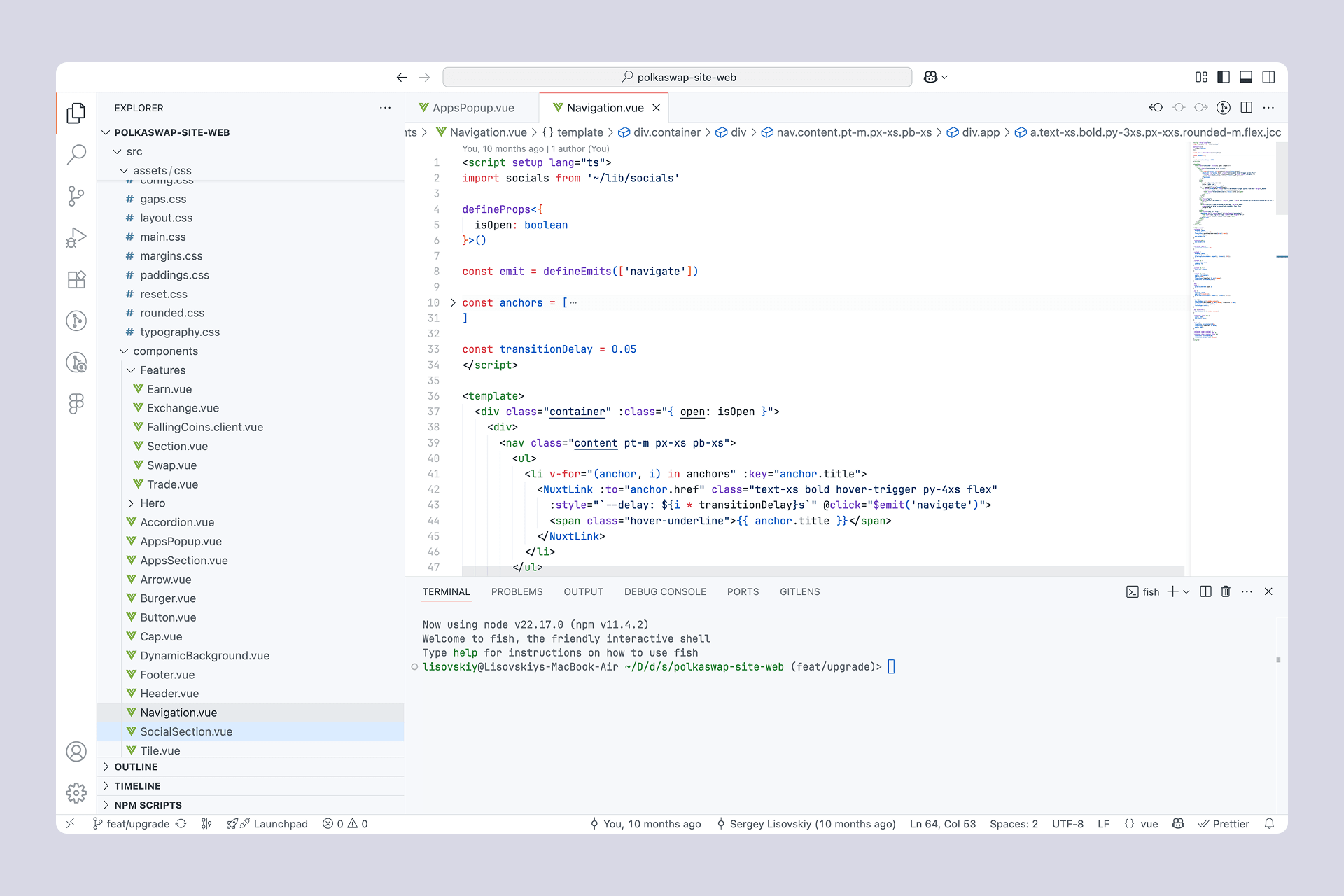Open Footer.vue in the file tree
This screenshot has height=896, width=1344.
click(251, 675)
